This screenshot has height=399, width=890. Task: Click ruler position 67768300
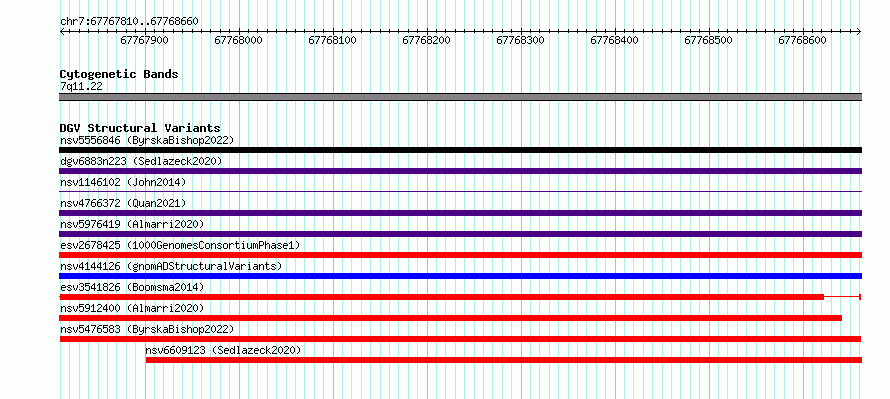point(520,40)
